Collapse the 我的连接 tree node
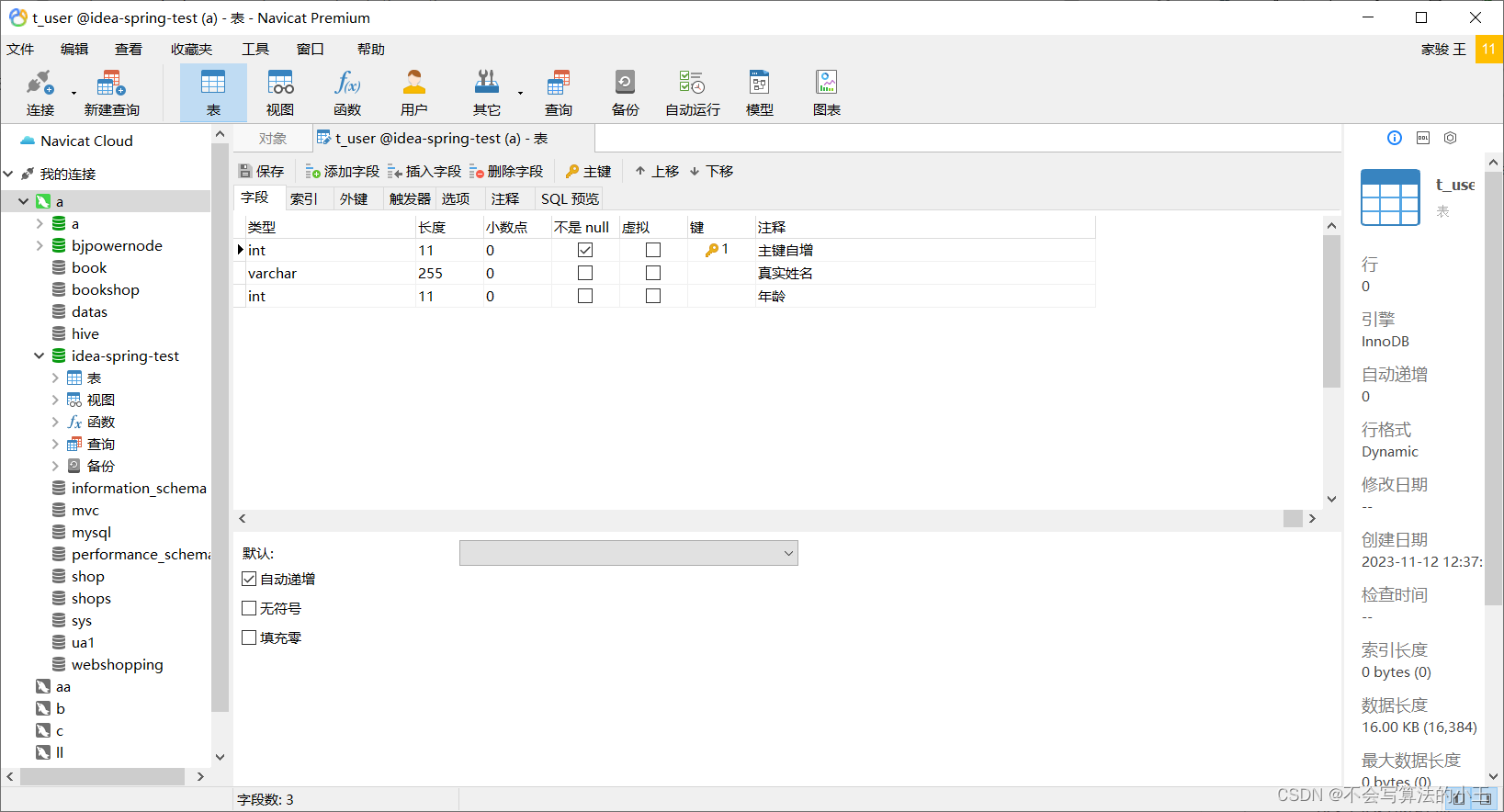1504x812 pixels. 8,174
